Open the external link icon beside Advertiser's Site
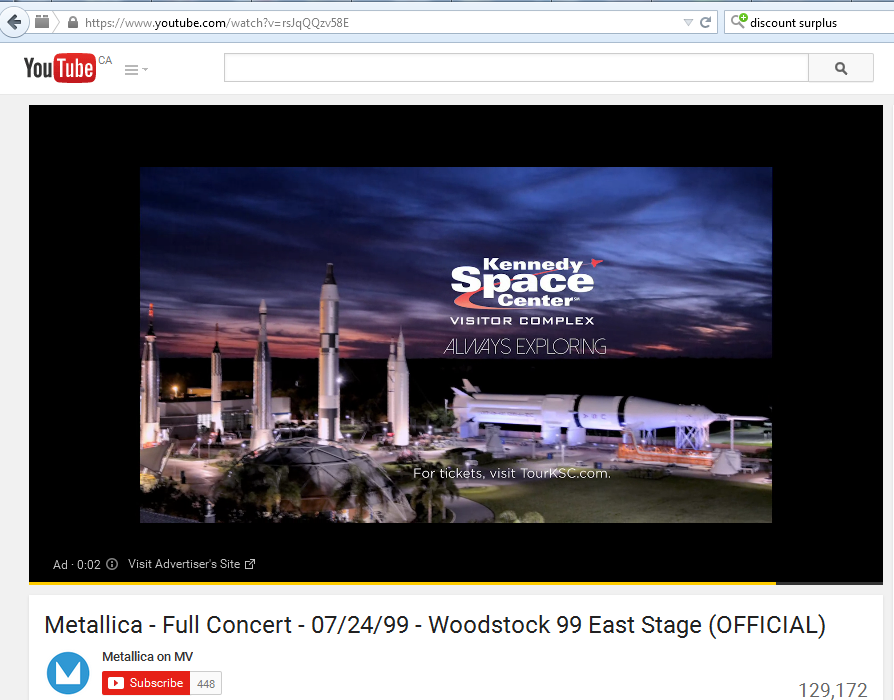The image size is (894, 700). [x=250, y=564]
